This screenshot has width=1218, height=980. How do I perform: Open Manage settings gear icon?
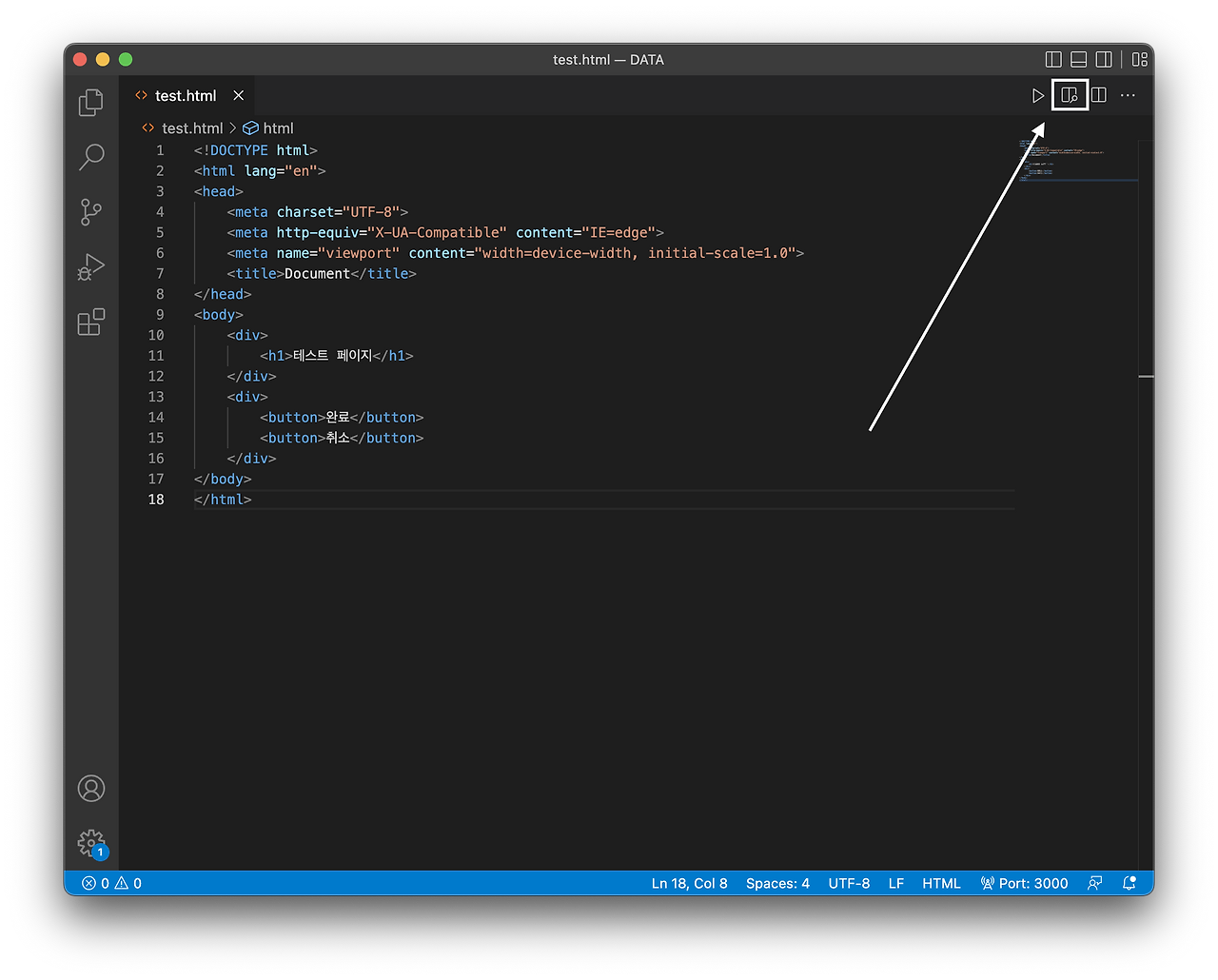pos(90,843)
